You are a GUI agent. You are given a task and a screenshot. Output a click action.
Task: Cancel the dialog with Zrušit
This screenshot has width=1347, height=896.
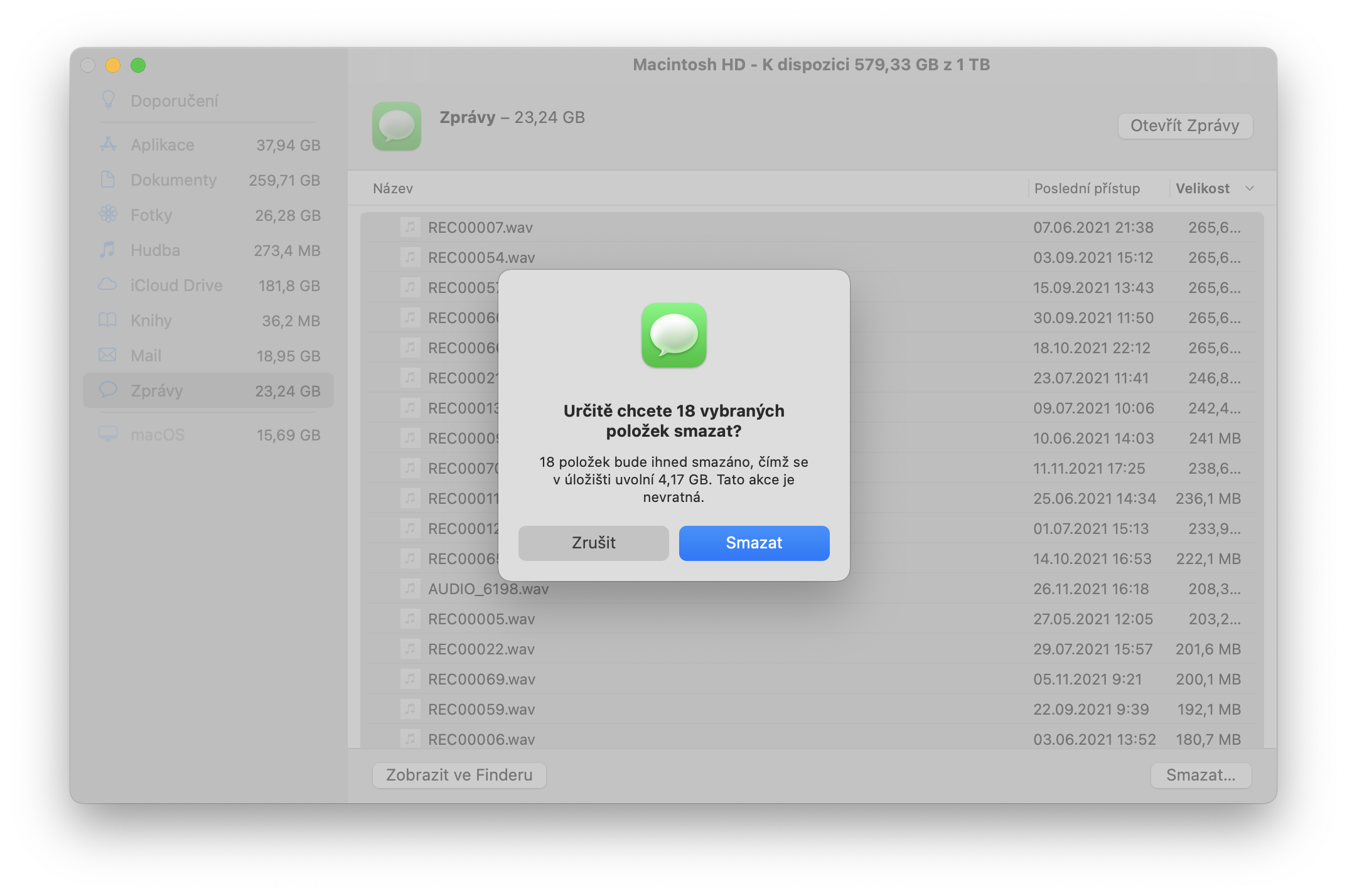click(593, 543)
